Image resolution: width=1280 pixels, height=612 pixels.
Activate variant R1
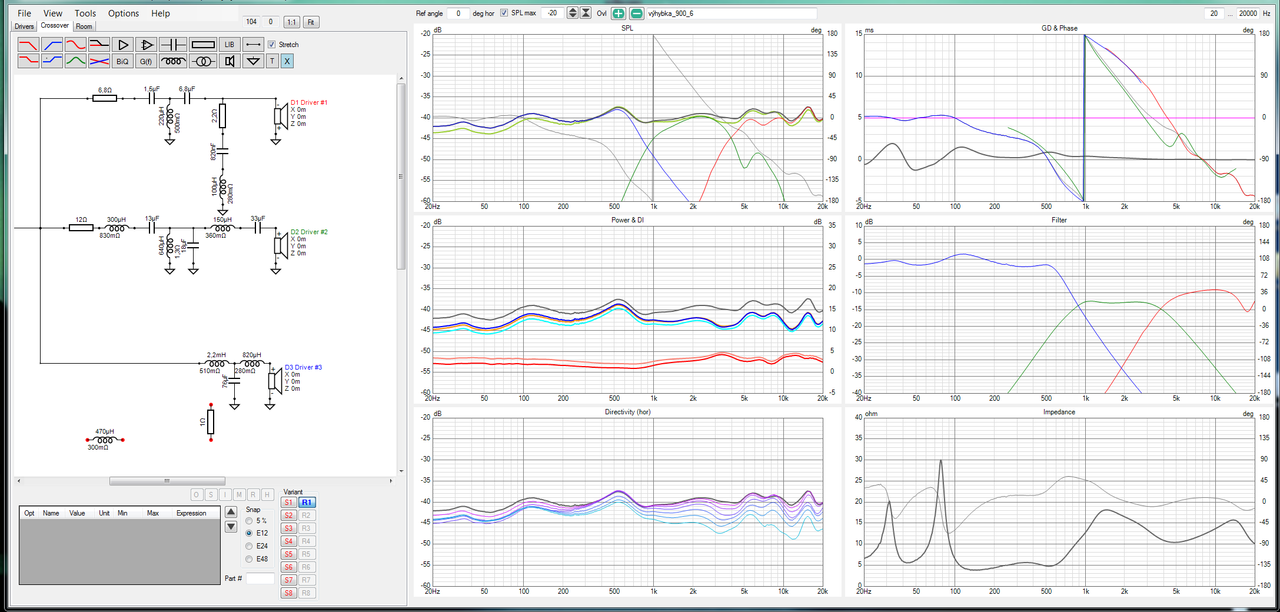pos(307,502)
